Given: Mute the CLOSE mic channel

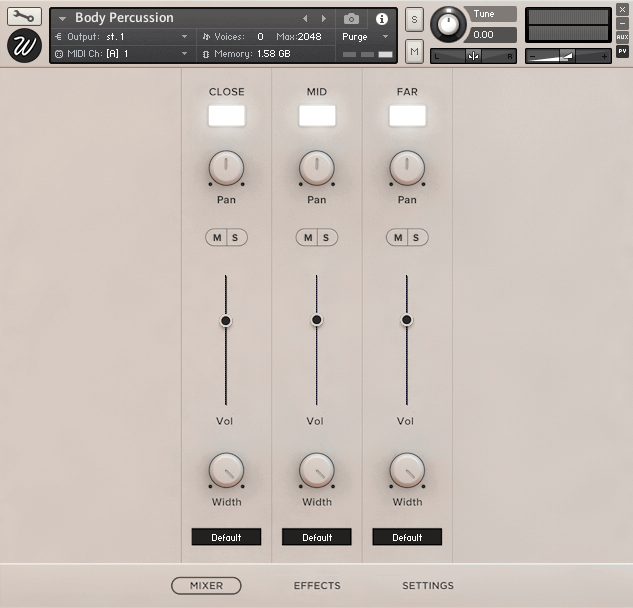Looking at the screenshot, I should click(x=217, y=237).
